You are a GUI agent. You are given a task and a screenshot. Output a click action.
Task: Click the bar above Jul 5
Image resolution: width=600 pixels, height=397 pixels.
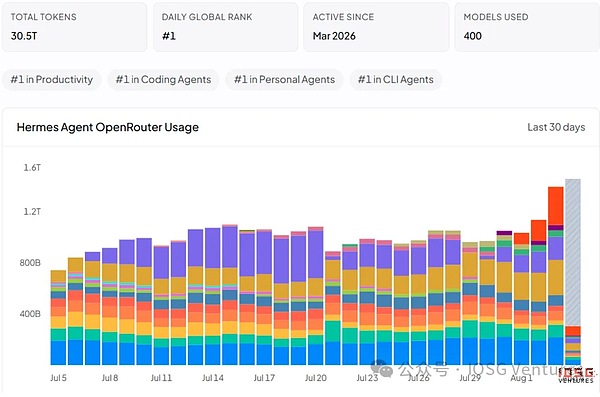point(58,317)
